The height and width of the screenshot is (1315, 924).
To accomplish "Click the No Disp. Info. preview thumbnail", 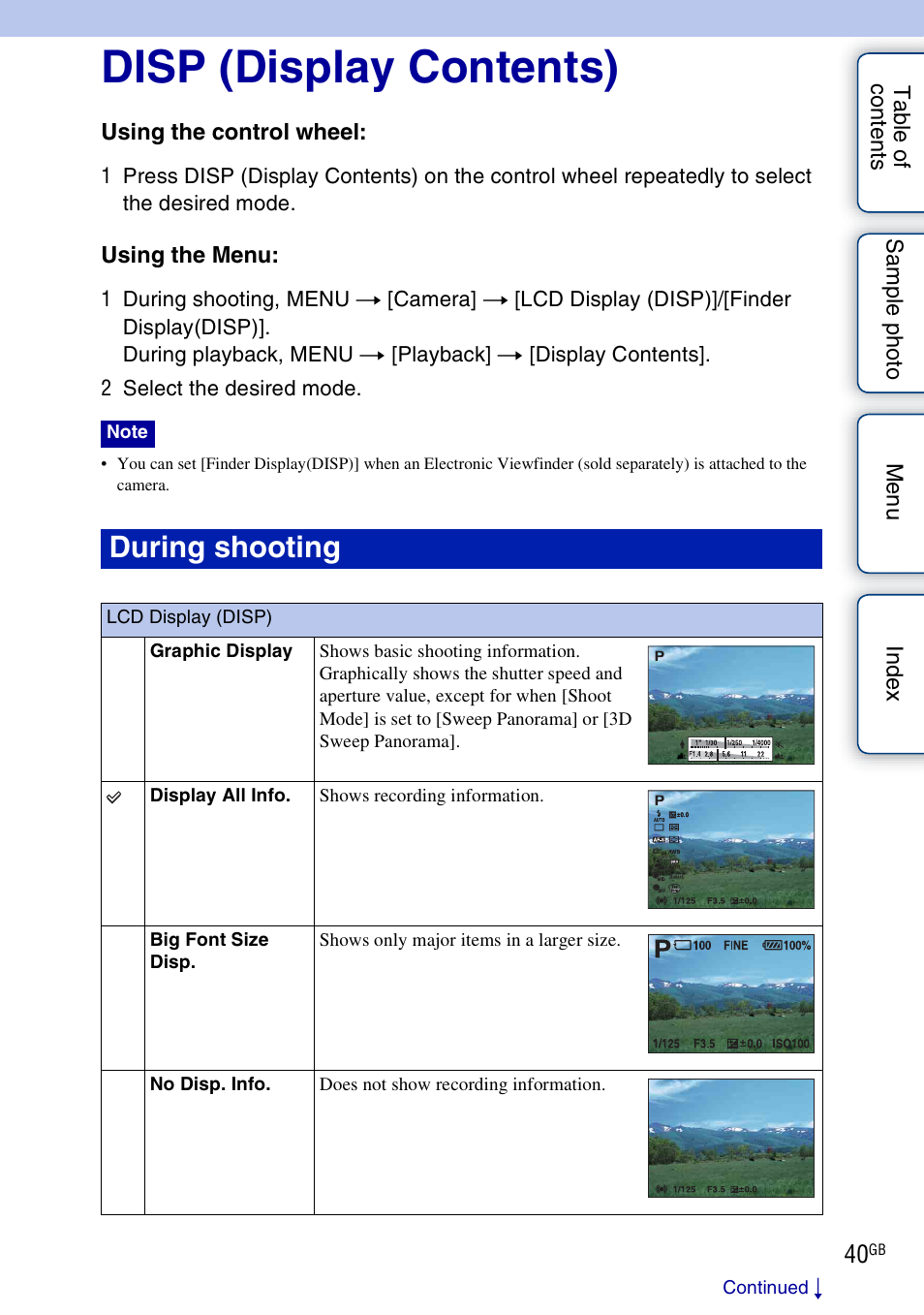I will tap(731, 1139).
